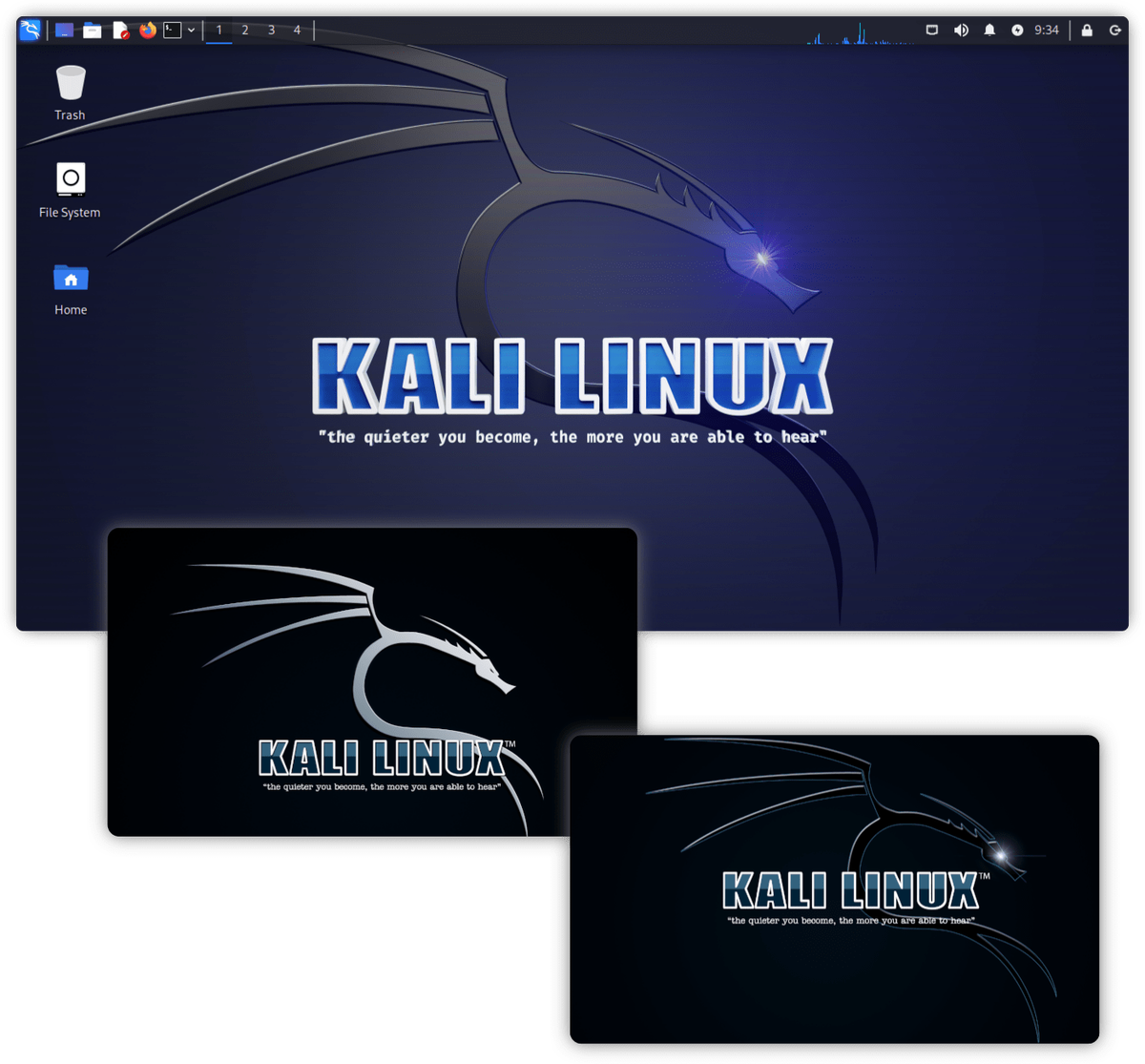1145x1064 pixels.
Task: Launch Firefox from the top panel
Action: pyautogui.click(x=147, y=31)
